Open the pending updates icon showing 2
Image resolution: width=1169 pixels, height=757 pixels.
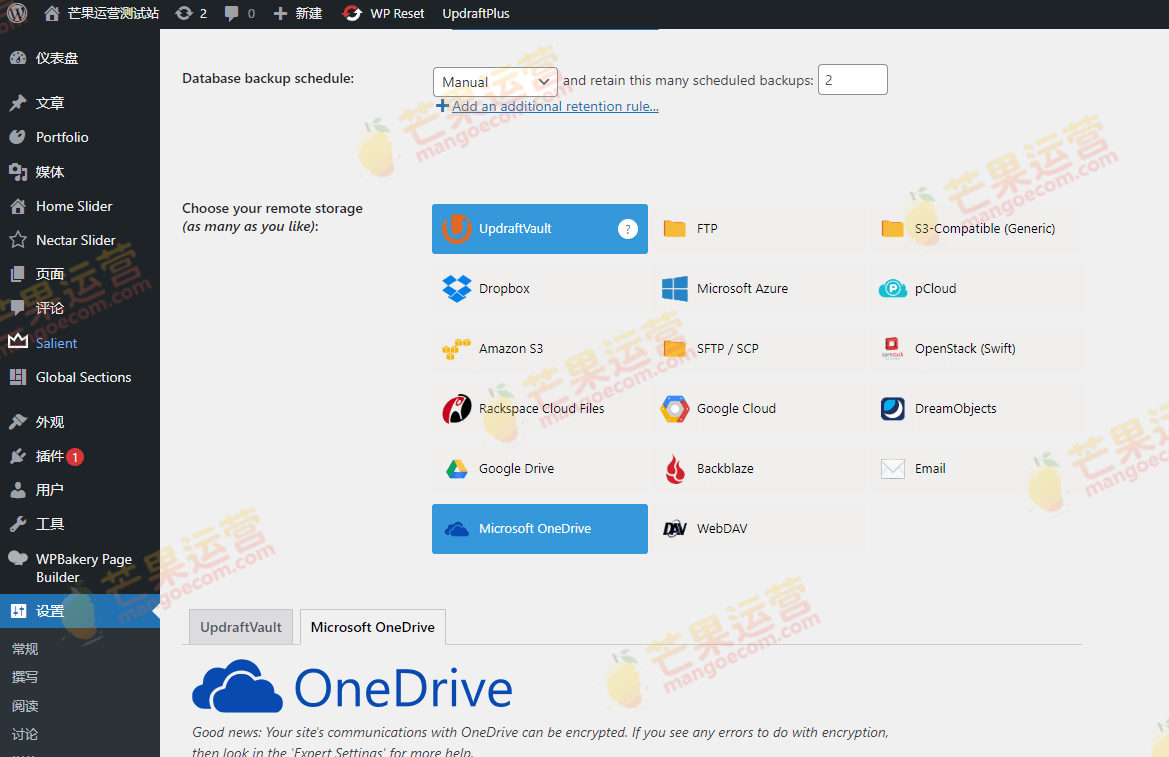(191, 13)
